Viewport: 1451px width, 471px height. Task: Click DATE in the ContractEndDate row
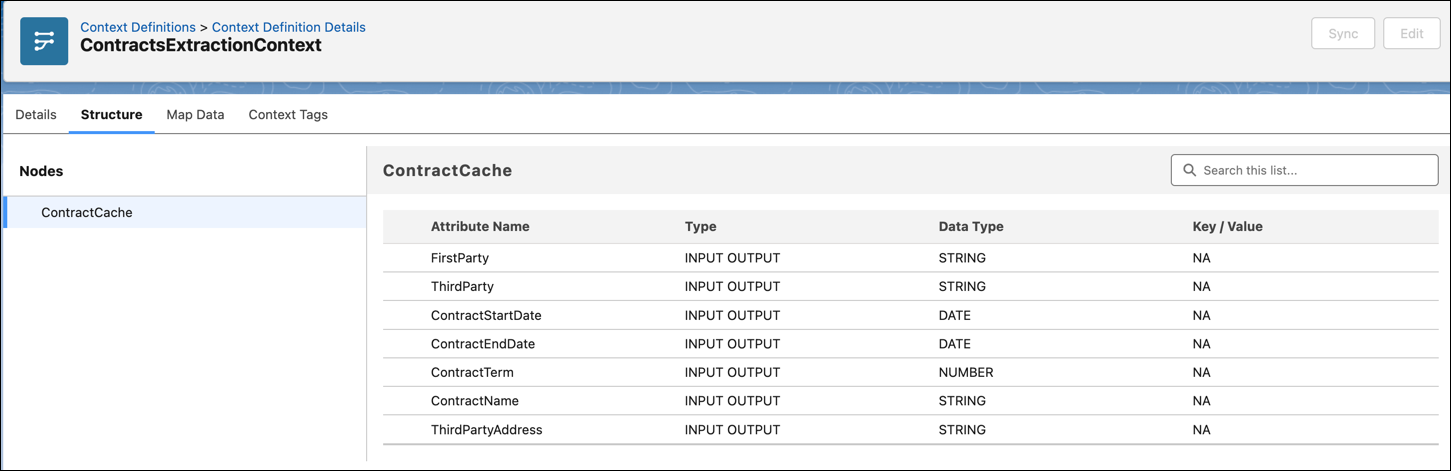point(955,344)
